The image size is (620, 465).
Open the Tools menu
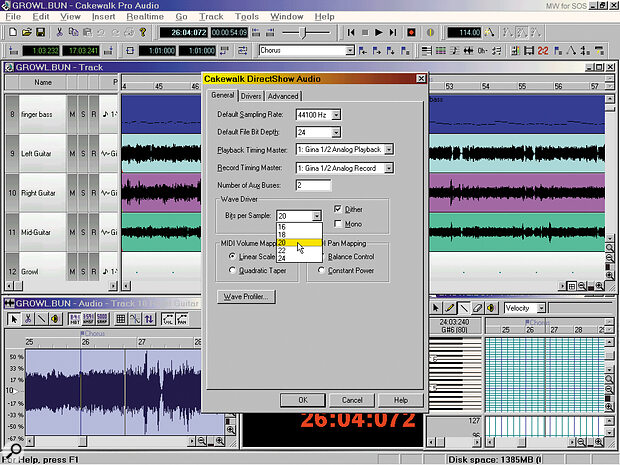(x=247, y=17)
